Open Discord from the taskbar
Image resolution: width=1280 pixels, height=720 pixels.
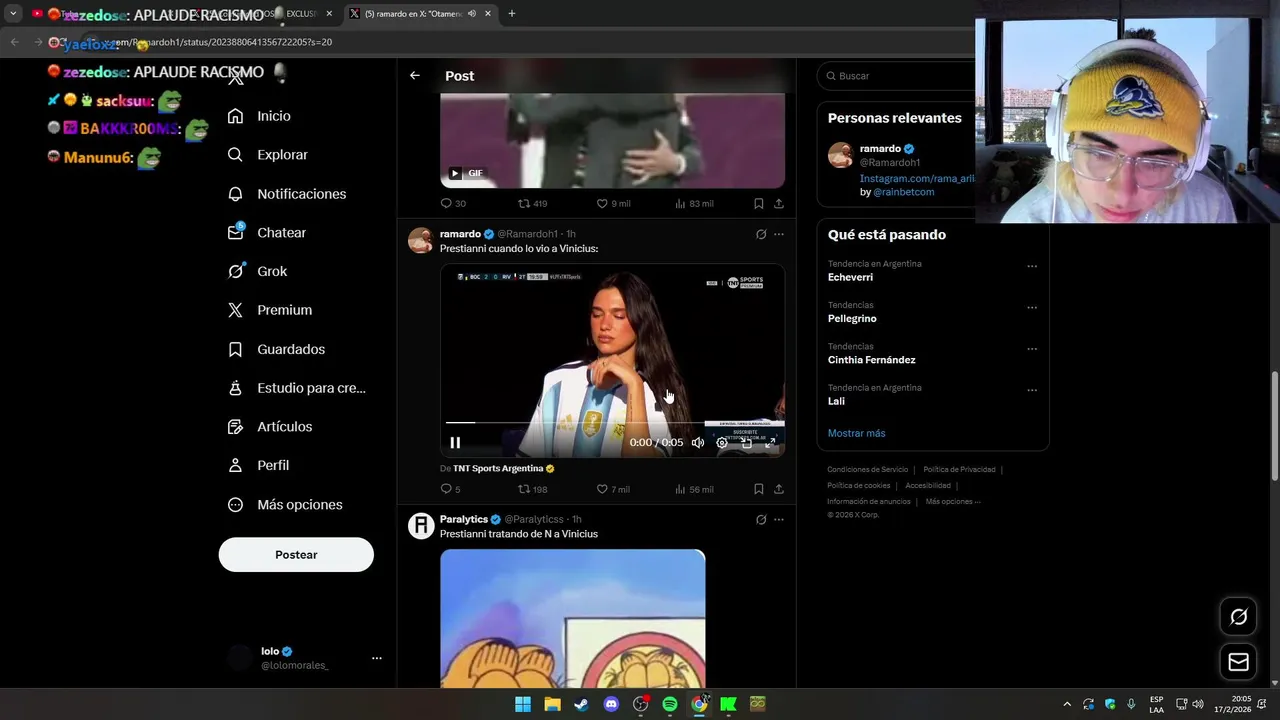point(611,704)
